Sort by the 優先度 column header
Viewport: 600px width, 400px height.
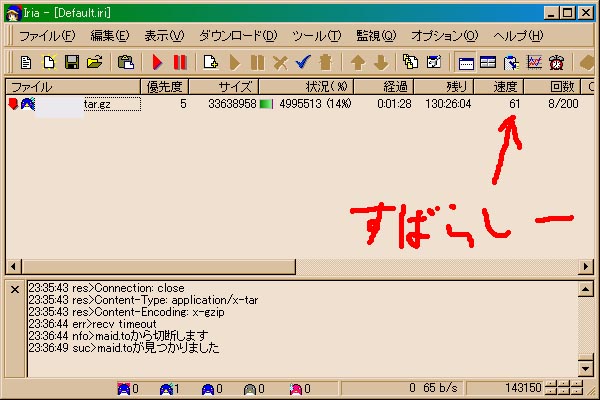(165, 87)
